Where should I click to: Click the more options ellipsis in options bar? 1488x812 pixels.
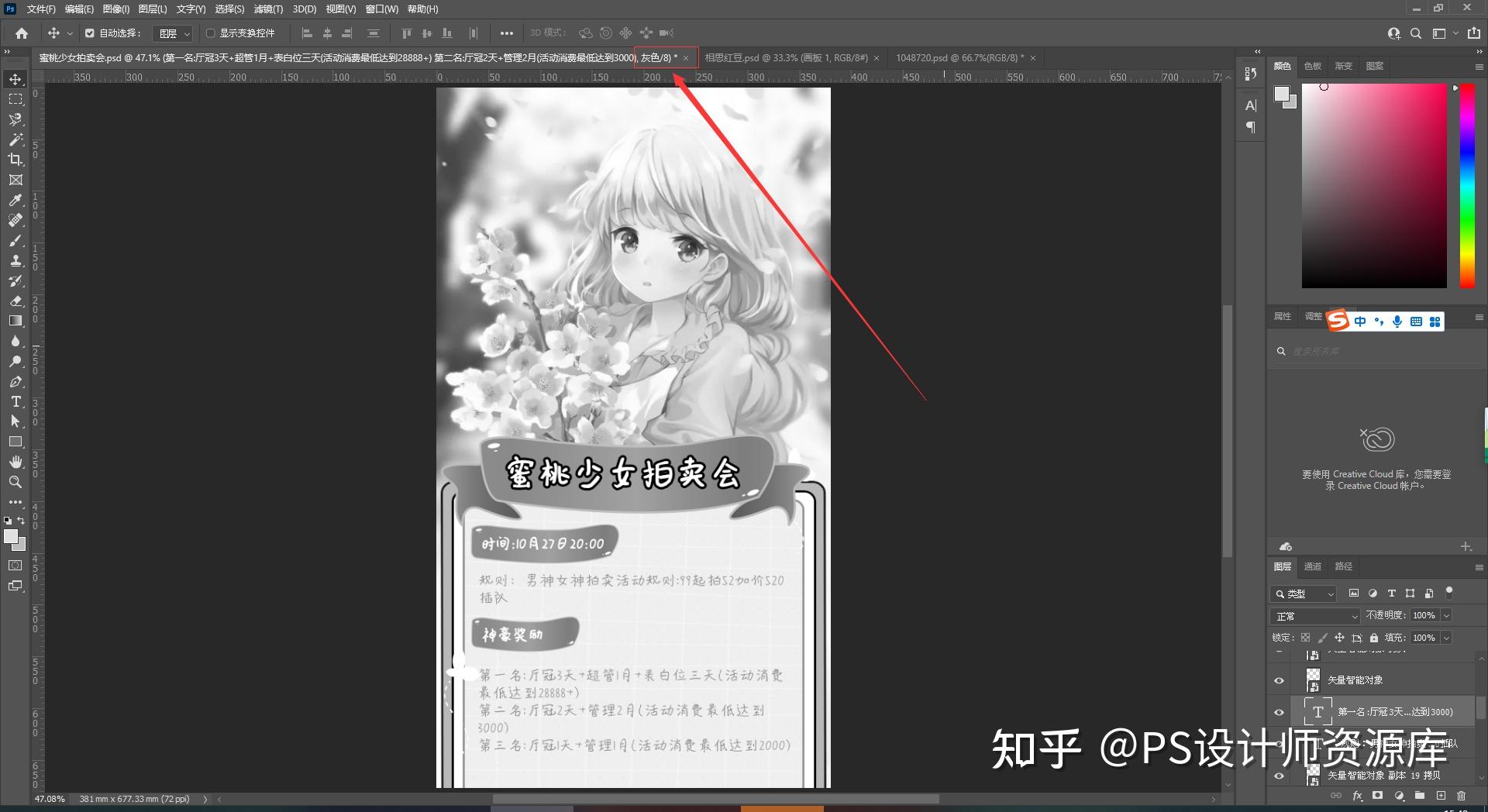tap(506, 33)
